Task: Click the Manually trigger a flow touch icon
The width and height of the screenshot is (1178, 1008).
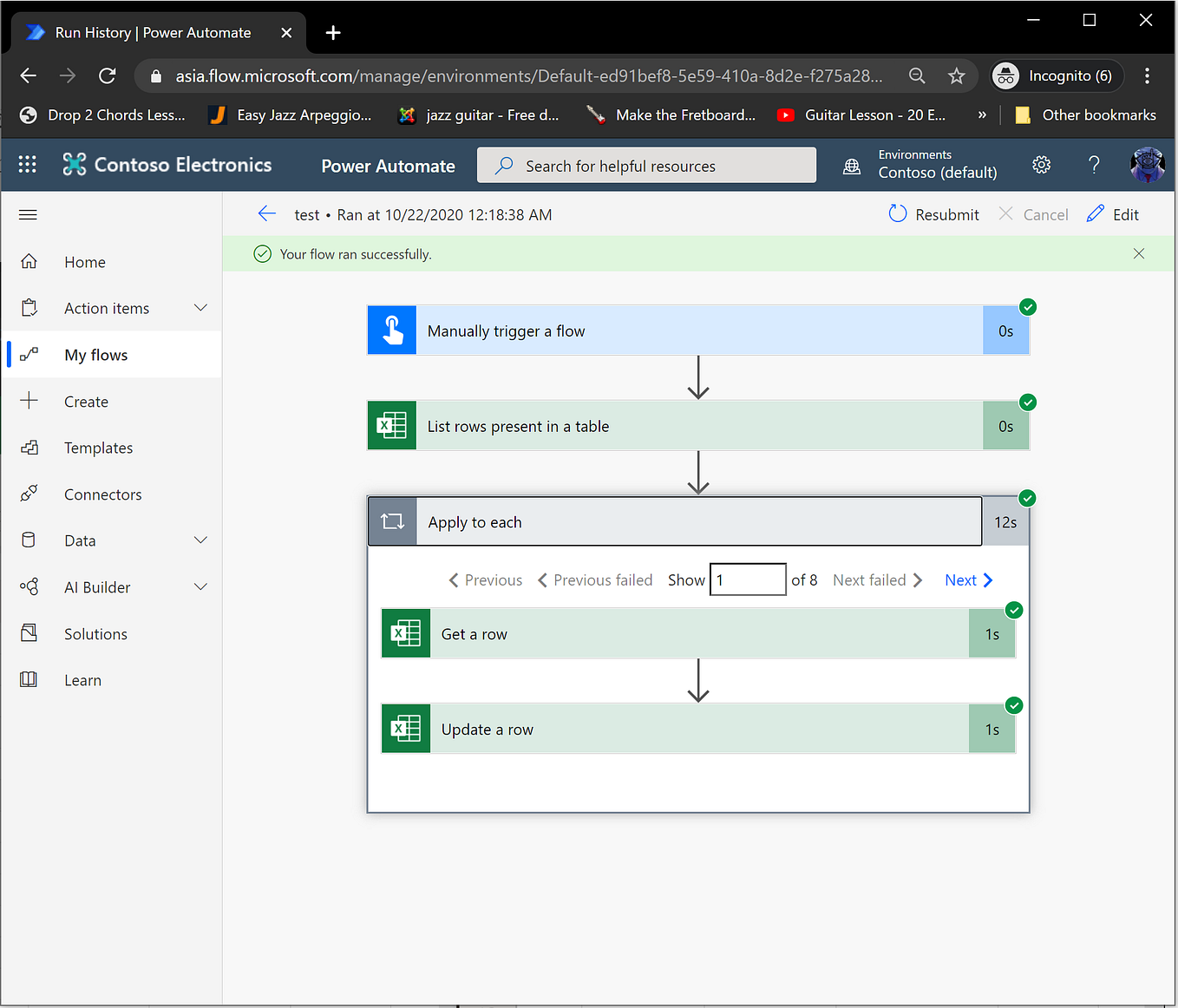Action: tap(392, 331)
